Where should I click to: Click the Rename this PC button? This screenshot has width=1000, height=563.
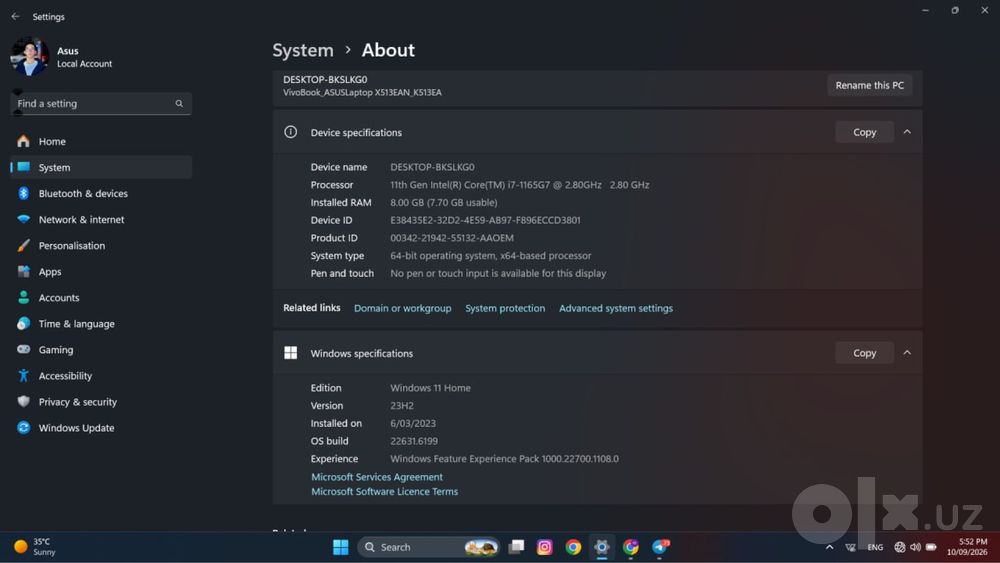click(869, 85)
